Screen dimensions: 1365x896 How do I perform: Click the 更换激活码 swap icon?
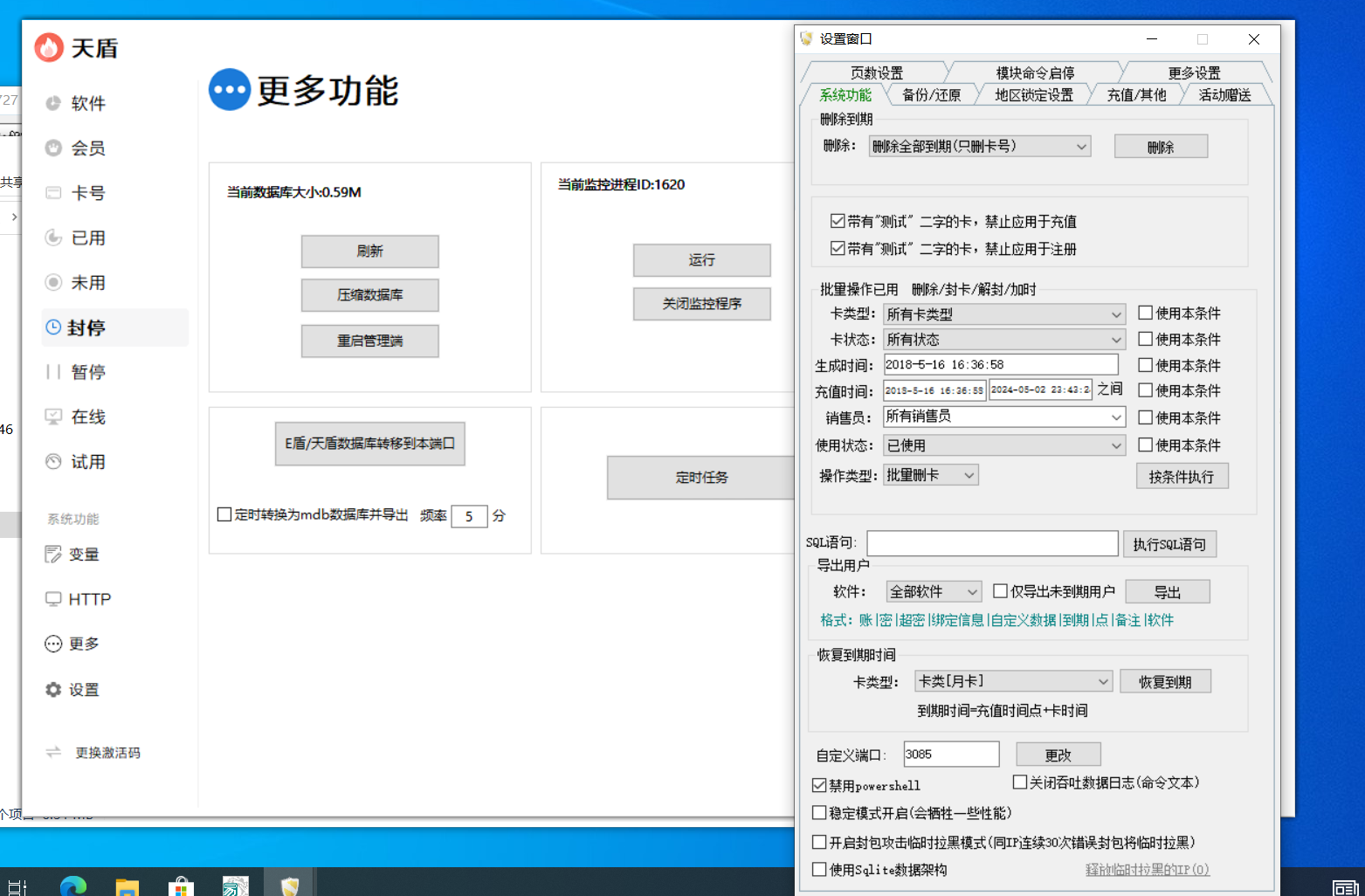coord(53,752)
